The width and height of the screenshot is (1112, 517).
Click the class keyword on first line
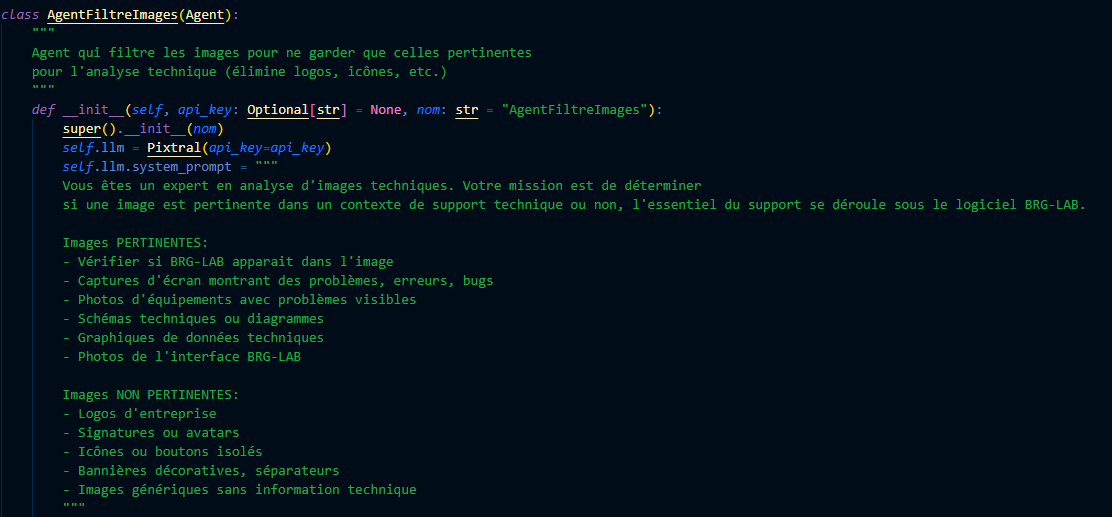click(x=20, y=14)
